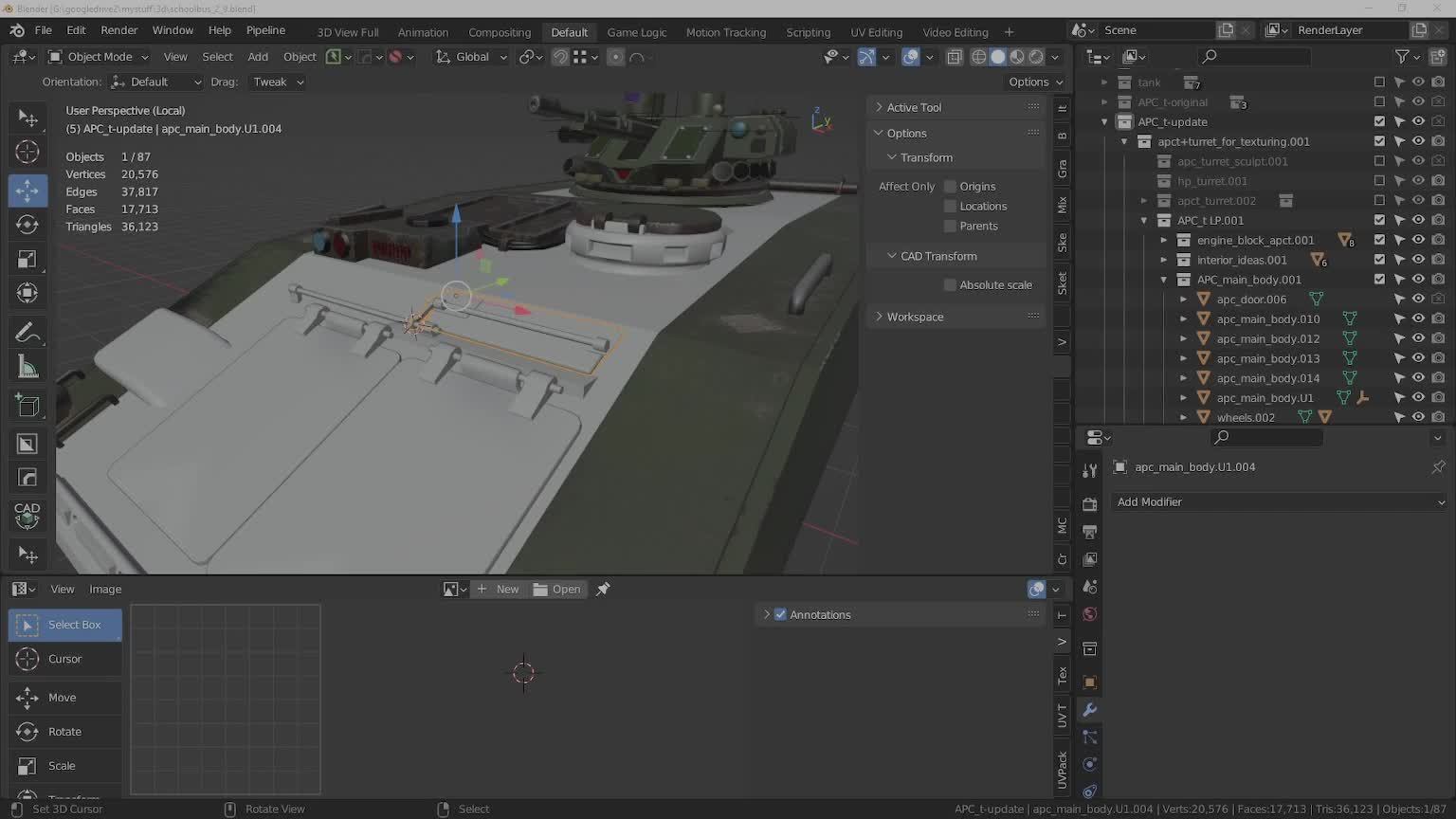The image size is (1456, 819).
Task: Enable the Absolute scale checkbox
Action: (950, 285)
